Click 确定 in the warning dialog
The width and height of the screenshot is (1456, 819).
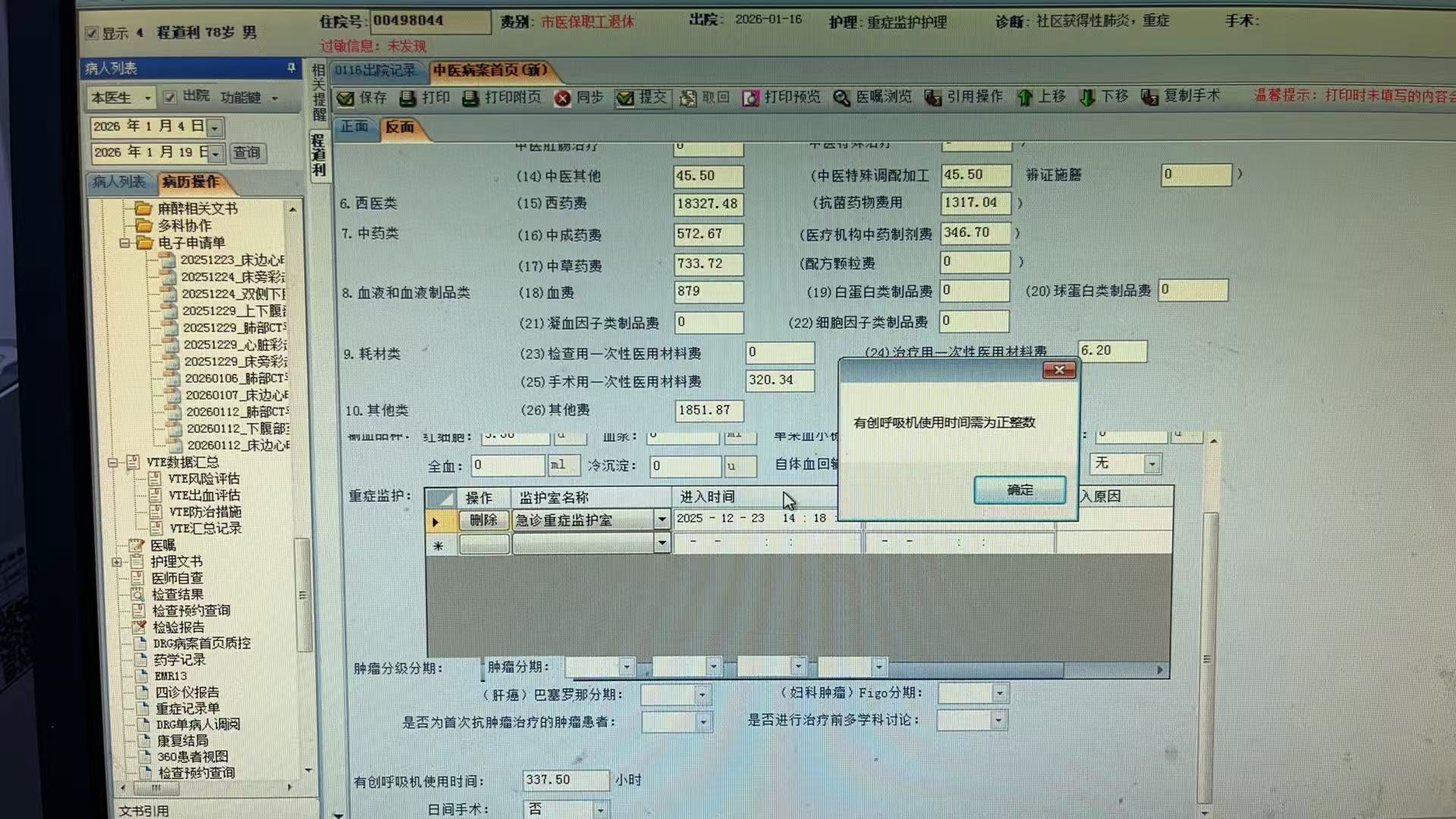[x=1019, y=490]
